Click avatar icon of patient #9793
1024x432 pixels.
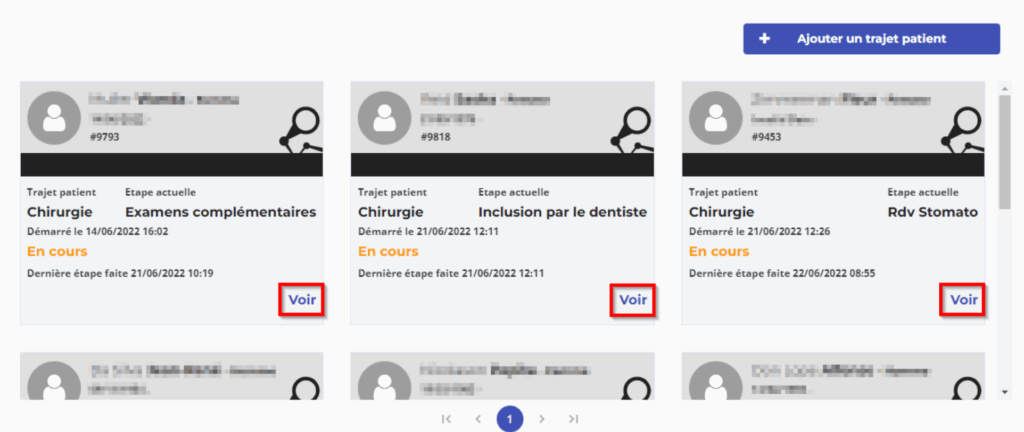(x=53, y=118)
